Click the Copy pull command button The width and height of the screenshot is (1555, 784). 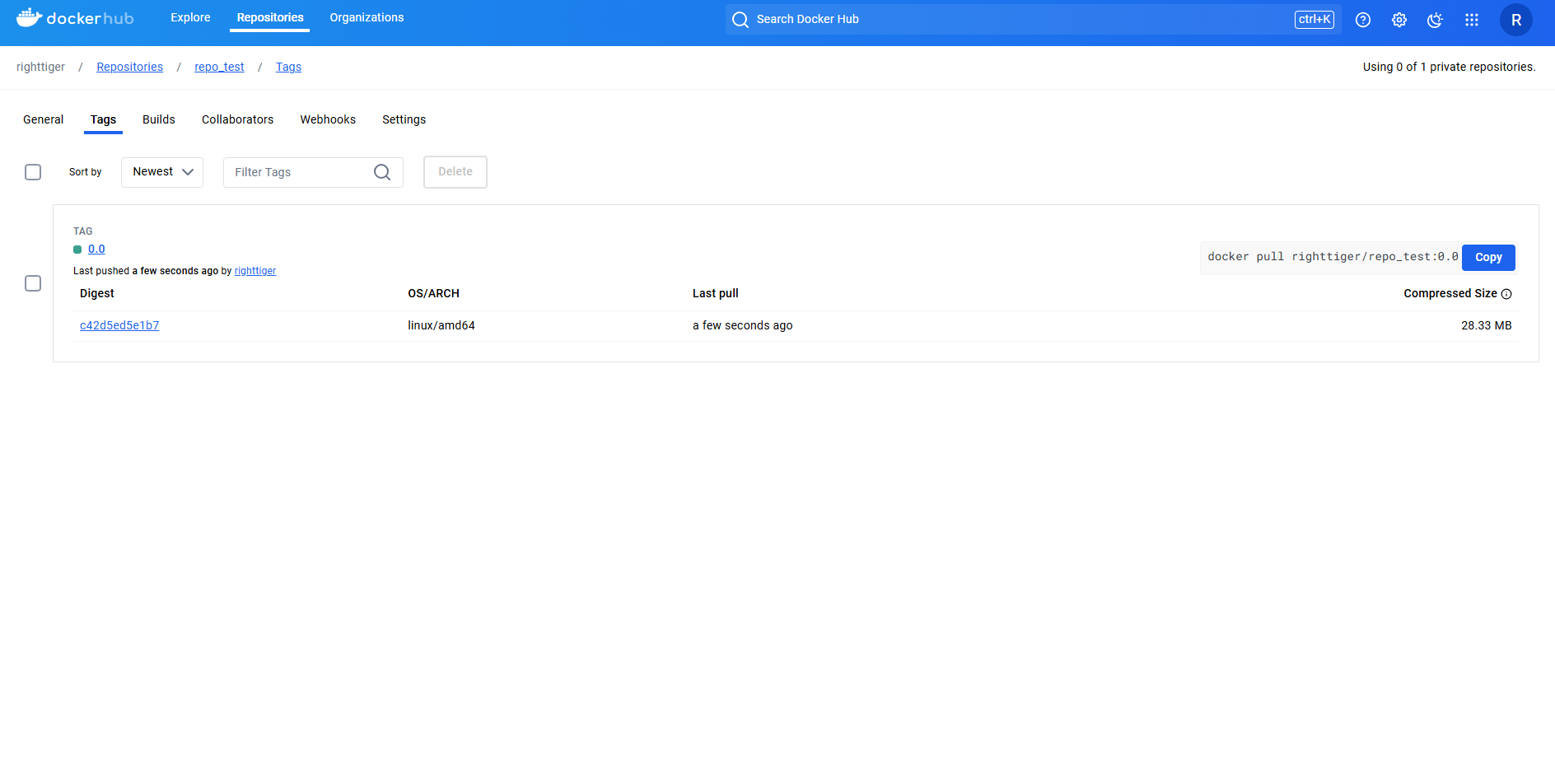1488,258
